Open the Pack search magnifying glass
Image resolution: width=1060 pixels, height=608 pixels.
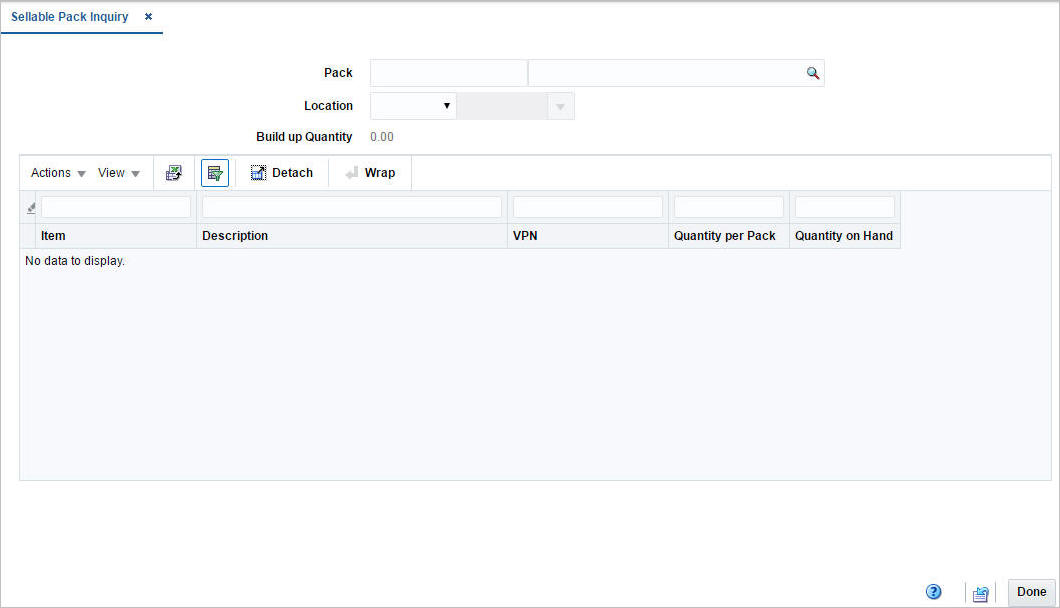[812, 72]
